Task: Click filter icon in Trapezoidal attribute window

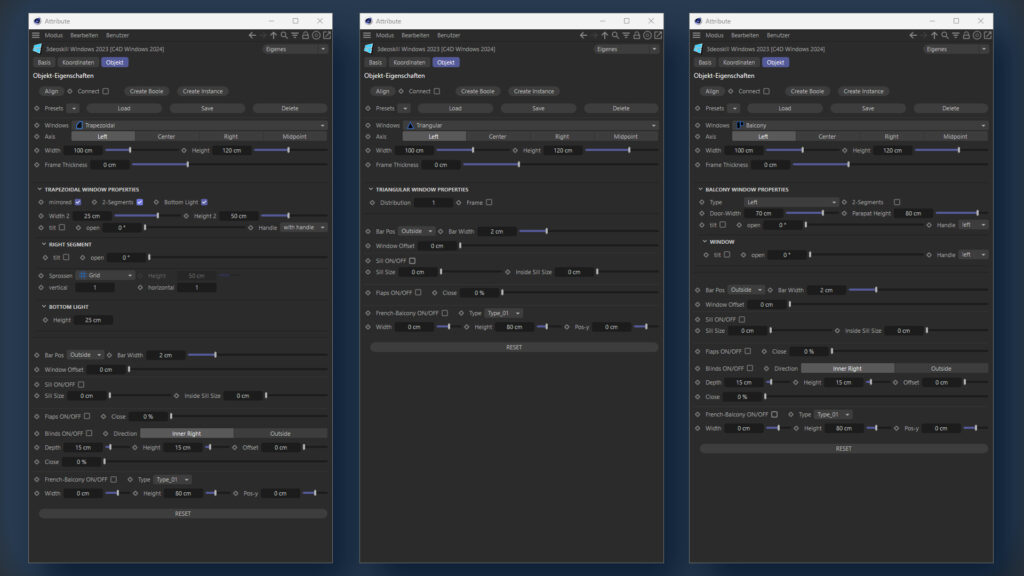Action: click(x=295, y=35)
